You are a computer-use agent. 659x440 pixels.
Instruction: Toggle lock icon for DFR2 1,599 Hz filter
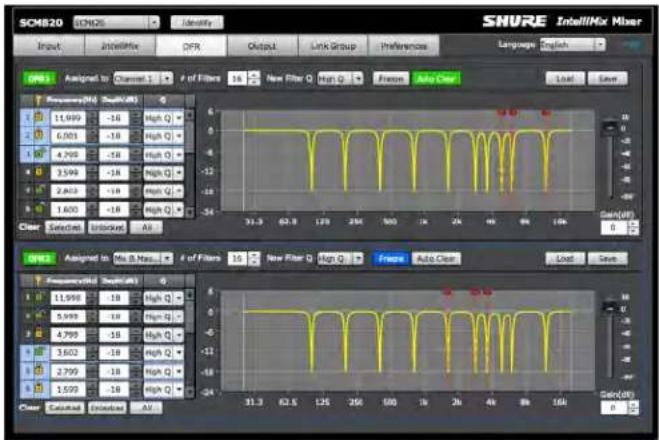point(39,389)
